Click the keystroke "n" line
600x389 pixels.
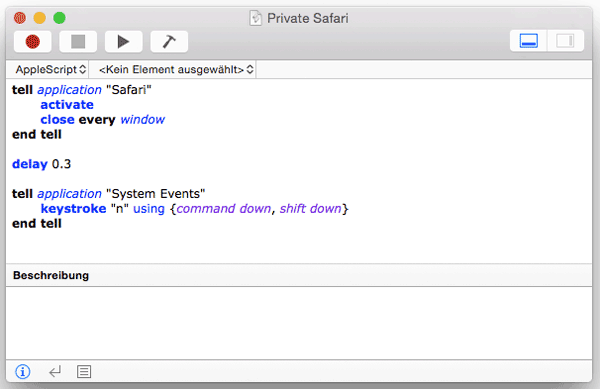click(194, 209)
